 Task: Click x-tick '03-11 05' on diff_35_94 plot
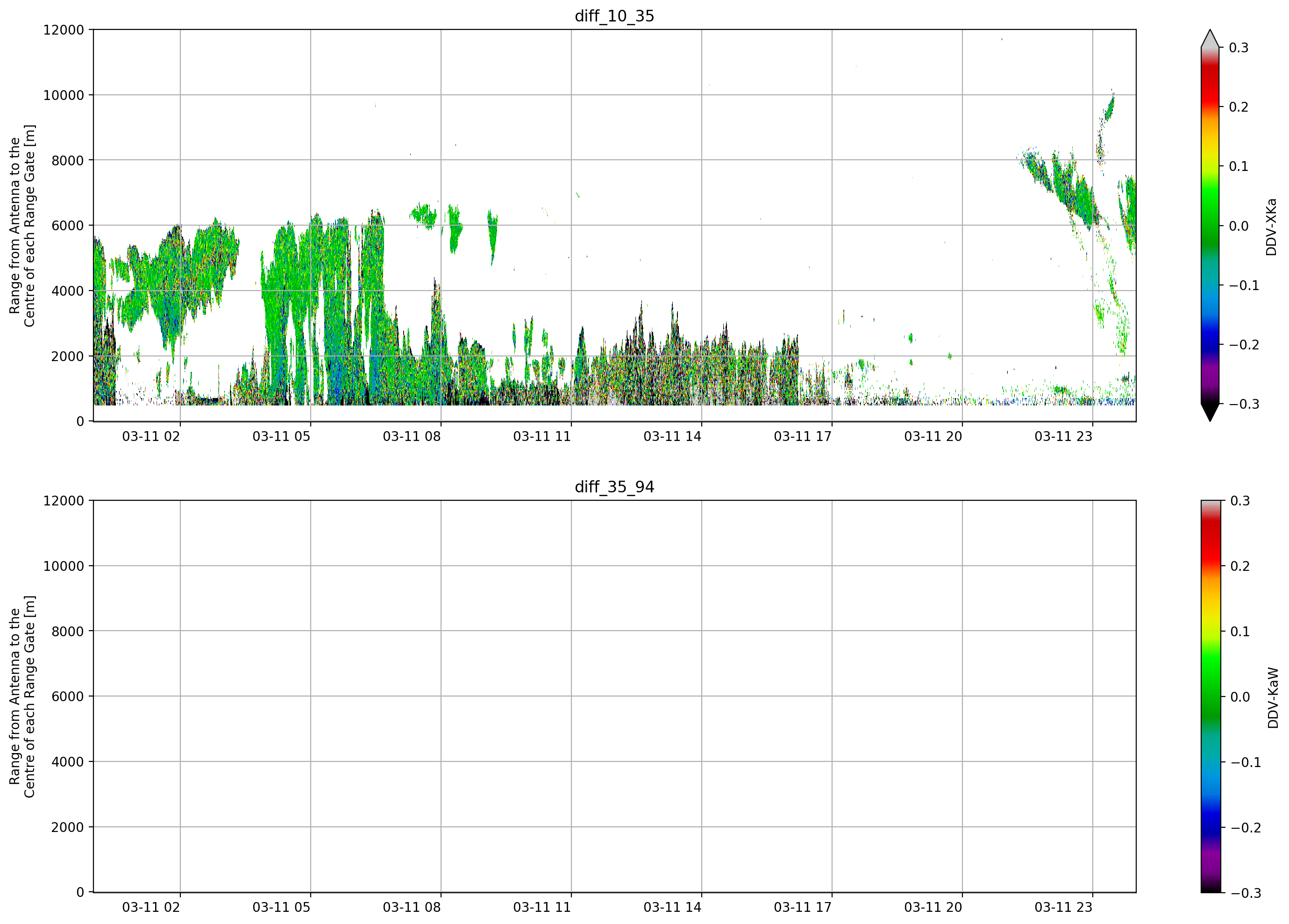pos(281,908)
